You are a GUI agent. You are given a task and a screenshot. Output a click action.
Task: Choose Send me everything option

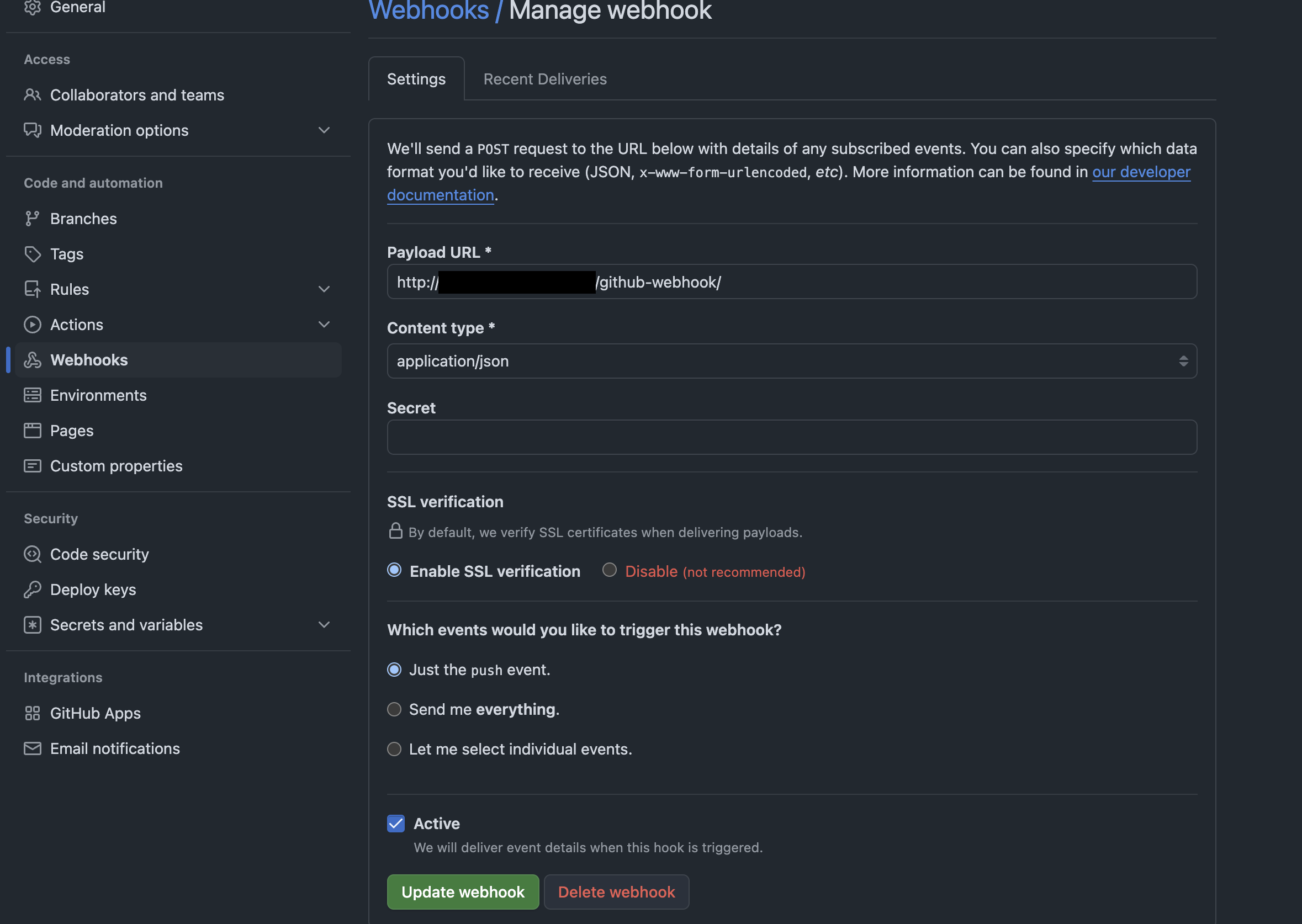[x=394, y=709]
